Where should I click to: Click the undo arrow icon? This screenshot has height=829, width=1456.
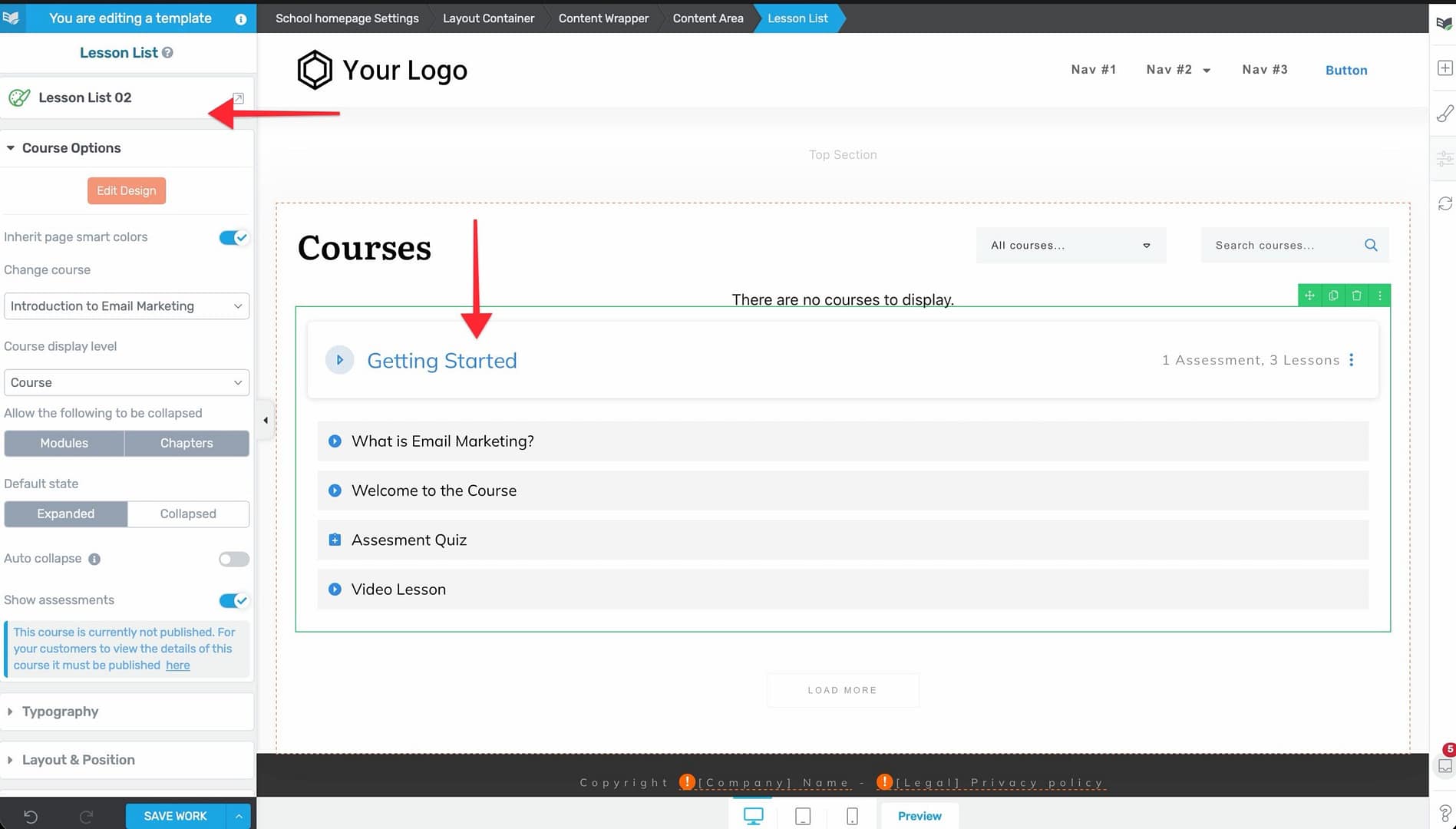31,816
